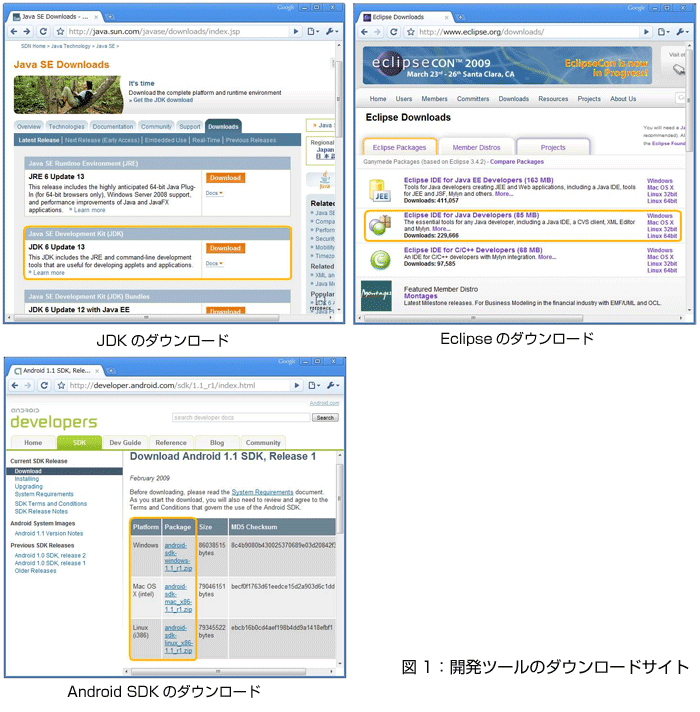Click Get the JDK download link
The height and width of the screenshot is (712, 700).
(163, 100)
